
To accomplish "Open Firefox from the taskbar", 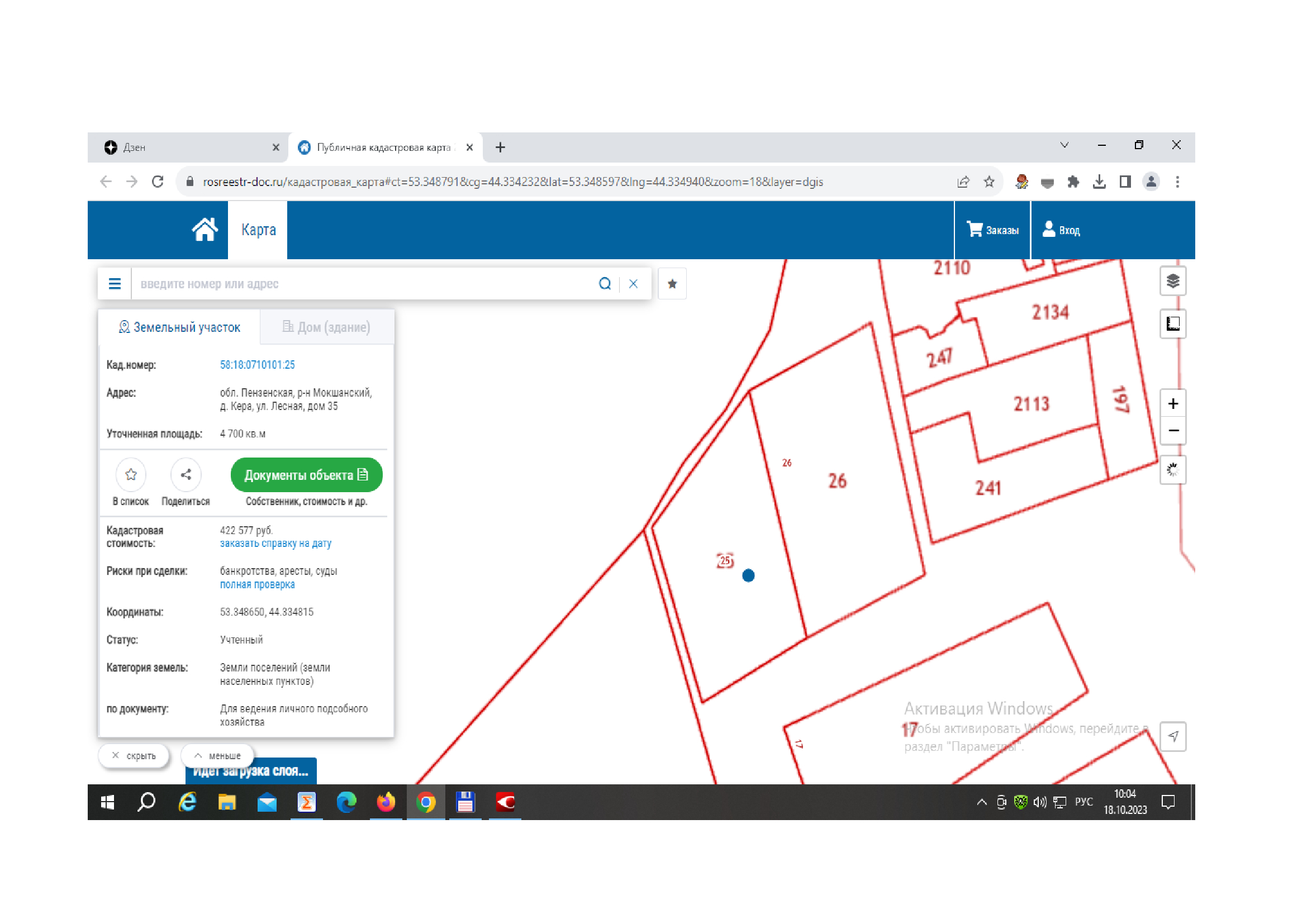I will pos(386,802).
